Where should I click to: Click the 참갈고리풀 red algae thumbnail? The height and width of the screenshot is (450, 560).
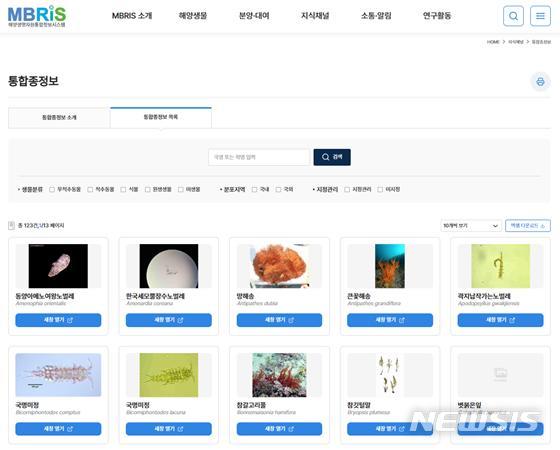pos(279,375)
